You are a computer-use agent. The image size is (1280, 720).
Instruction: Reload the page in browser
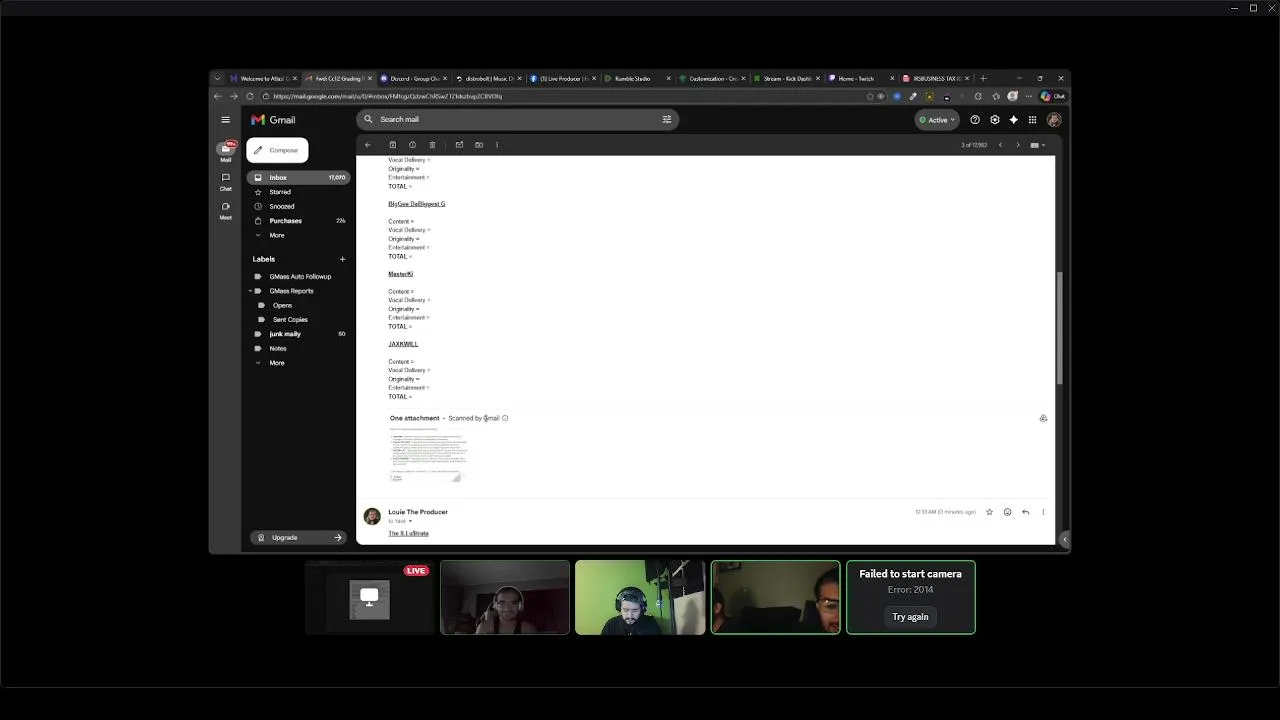click(x=250, y=96)
